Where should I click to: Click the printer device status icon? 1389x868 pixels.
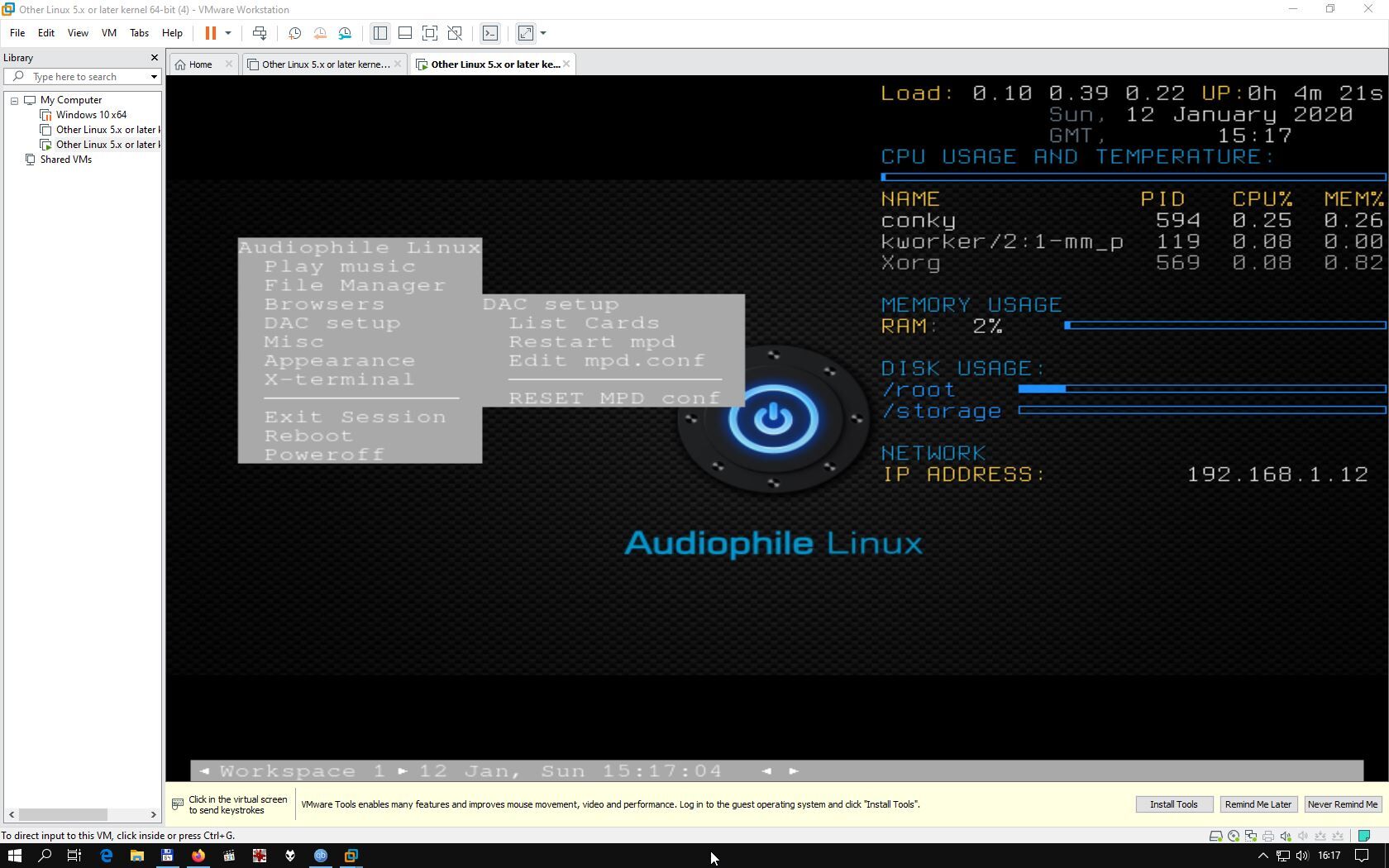(x=1268, y=836)
